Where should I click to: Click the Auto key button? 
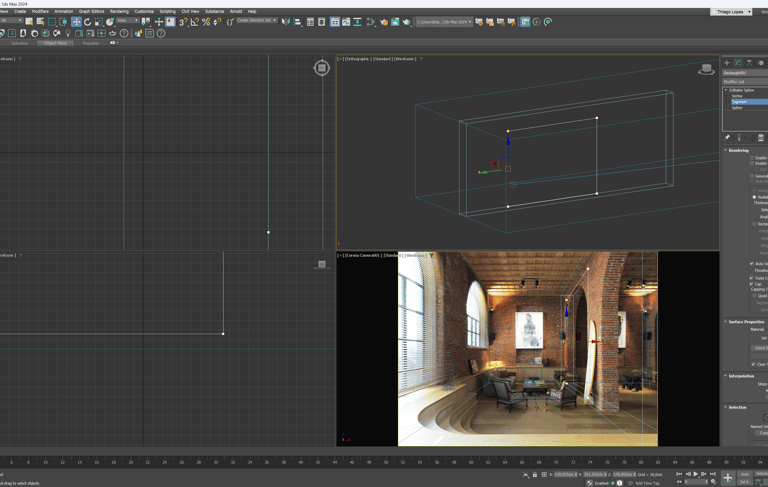pos(745,474)
